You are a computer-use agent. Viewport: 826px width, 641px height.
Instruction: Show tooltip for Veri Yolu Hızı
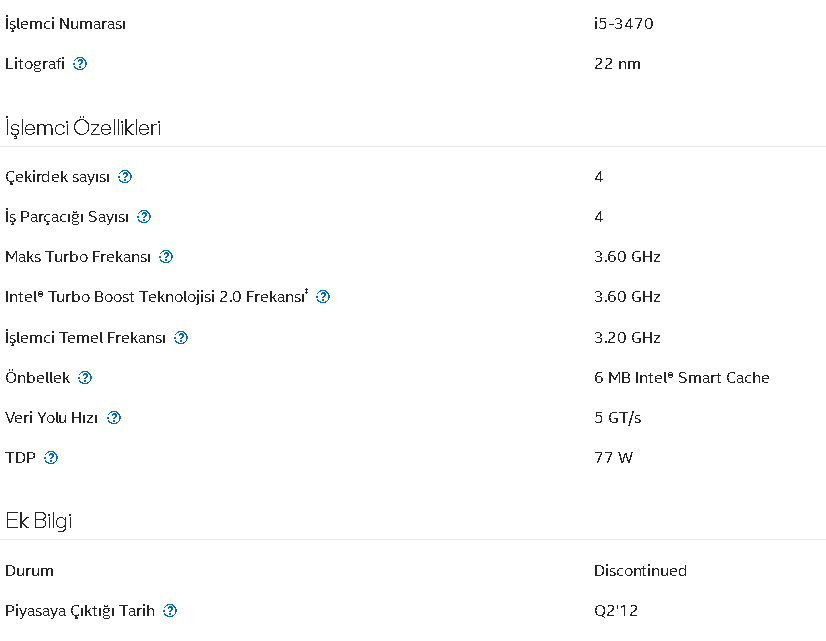[x=114, y=418]
